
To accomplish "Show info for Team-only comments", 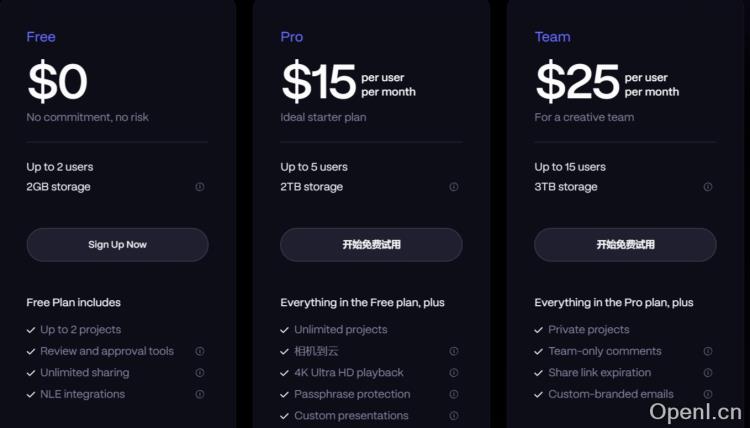I will click(708, 351).
